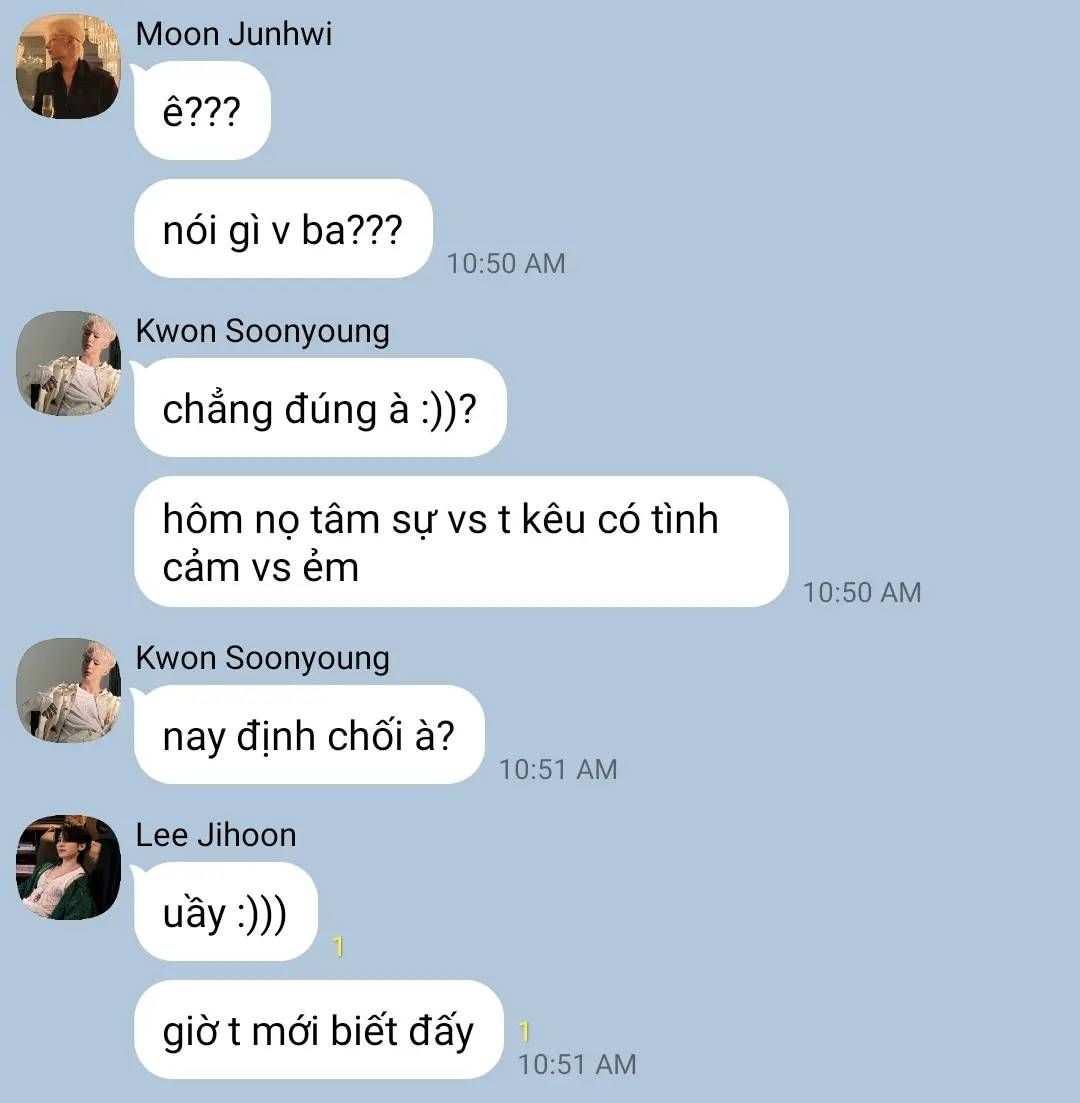This screenshot has height=1103, width=1080.
Task: Tap the read count beside 'uầy :)))'
Action: point(338,947)
